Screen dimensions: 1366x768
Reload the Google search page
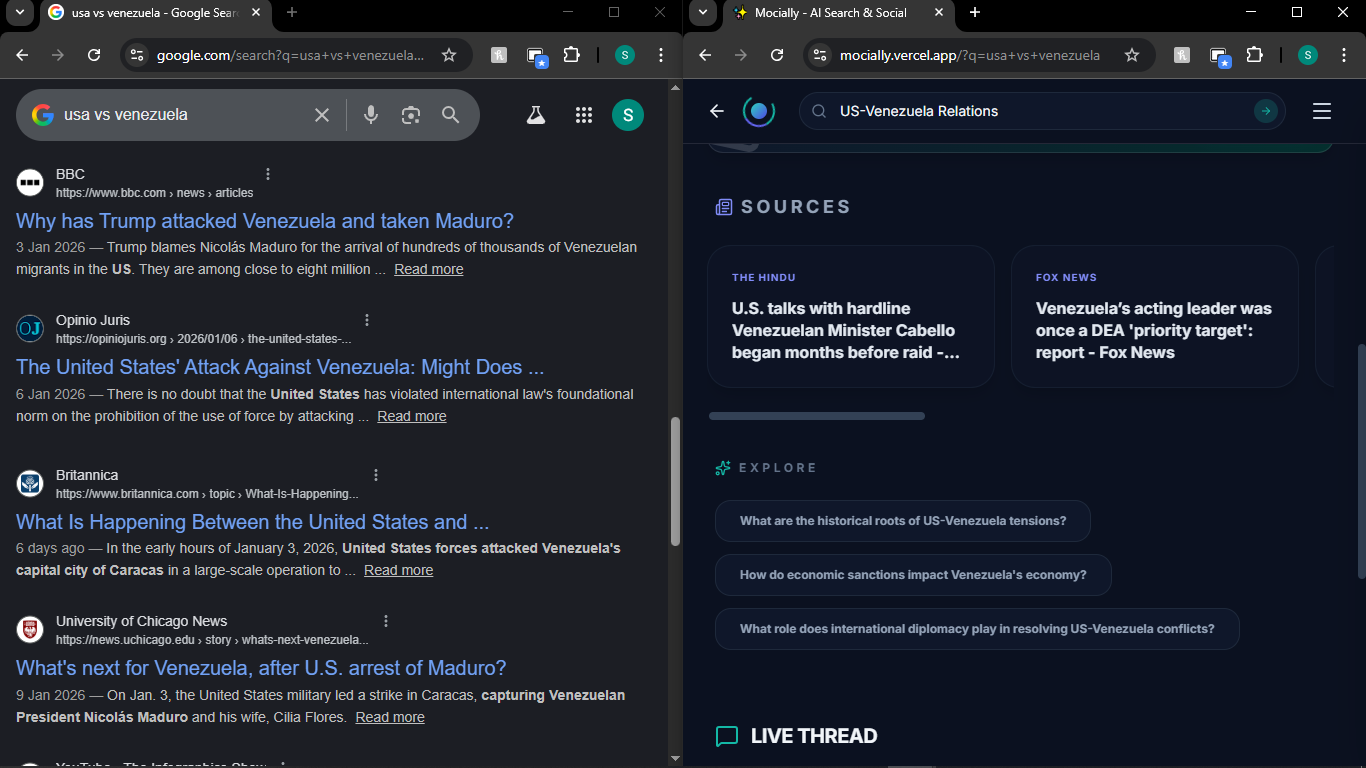tap(94, 55)
